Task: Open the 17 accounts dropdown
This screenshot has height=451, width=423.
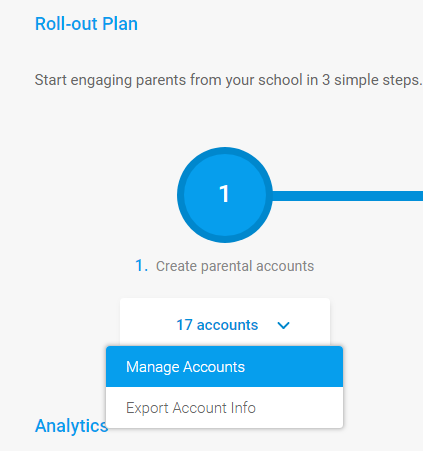Action: 225,323
